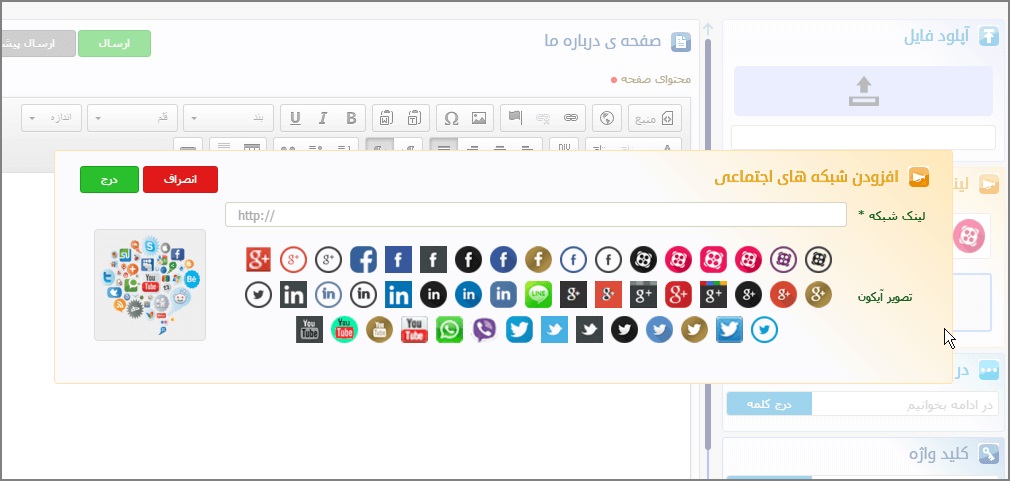Toggle bold formatting in editor

[350, 118]
